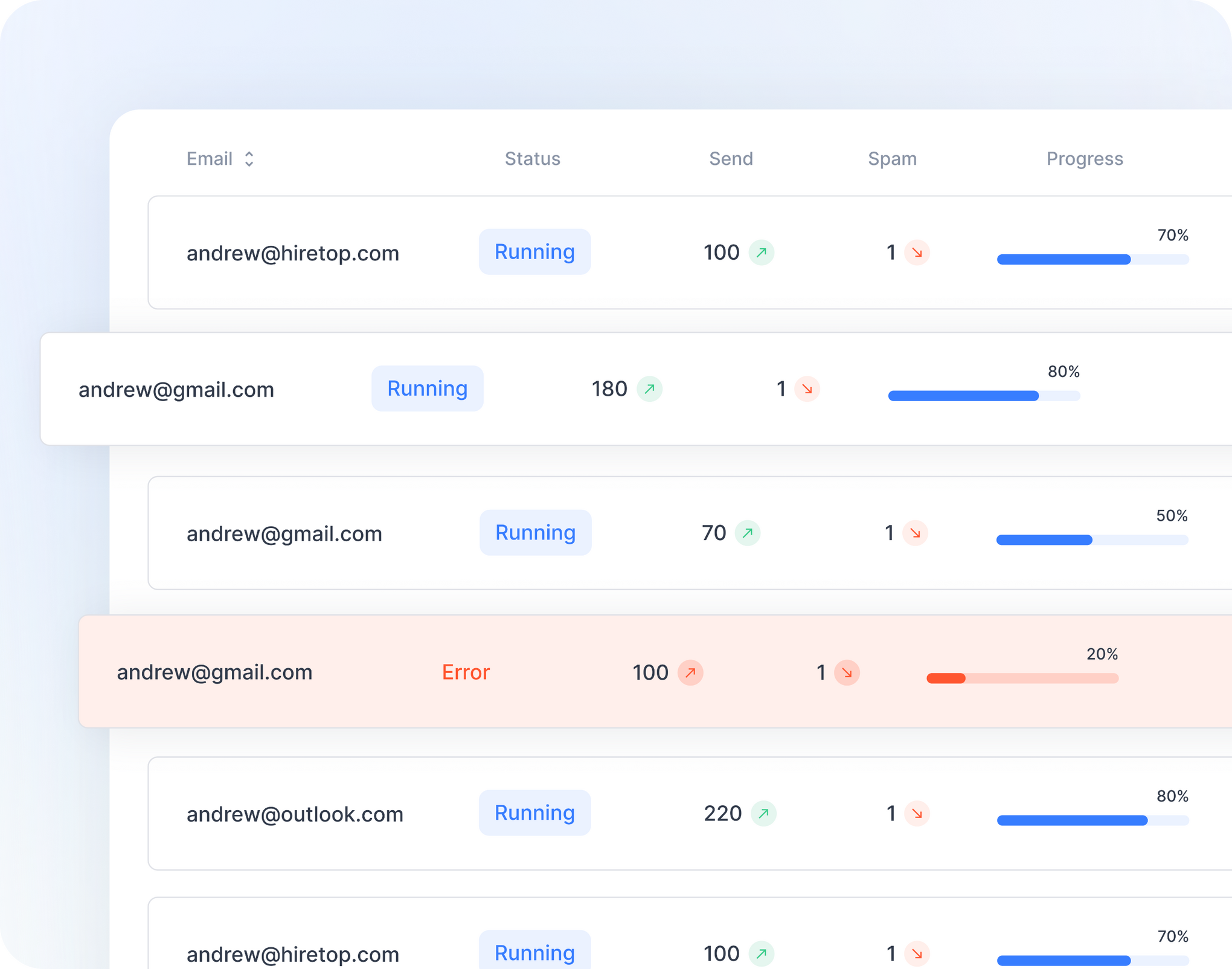Select andrew@gmail.com in the Error row
The width and height of the screenshot is (1232, 969).
[214, 672]
